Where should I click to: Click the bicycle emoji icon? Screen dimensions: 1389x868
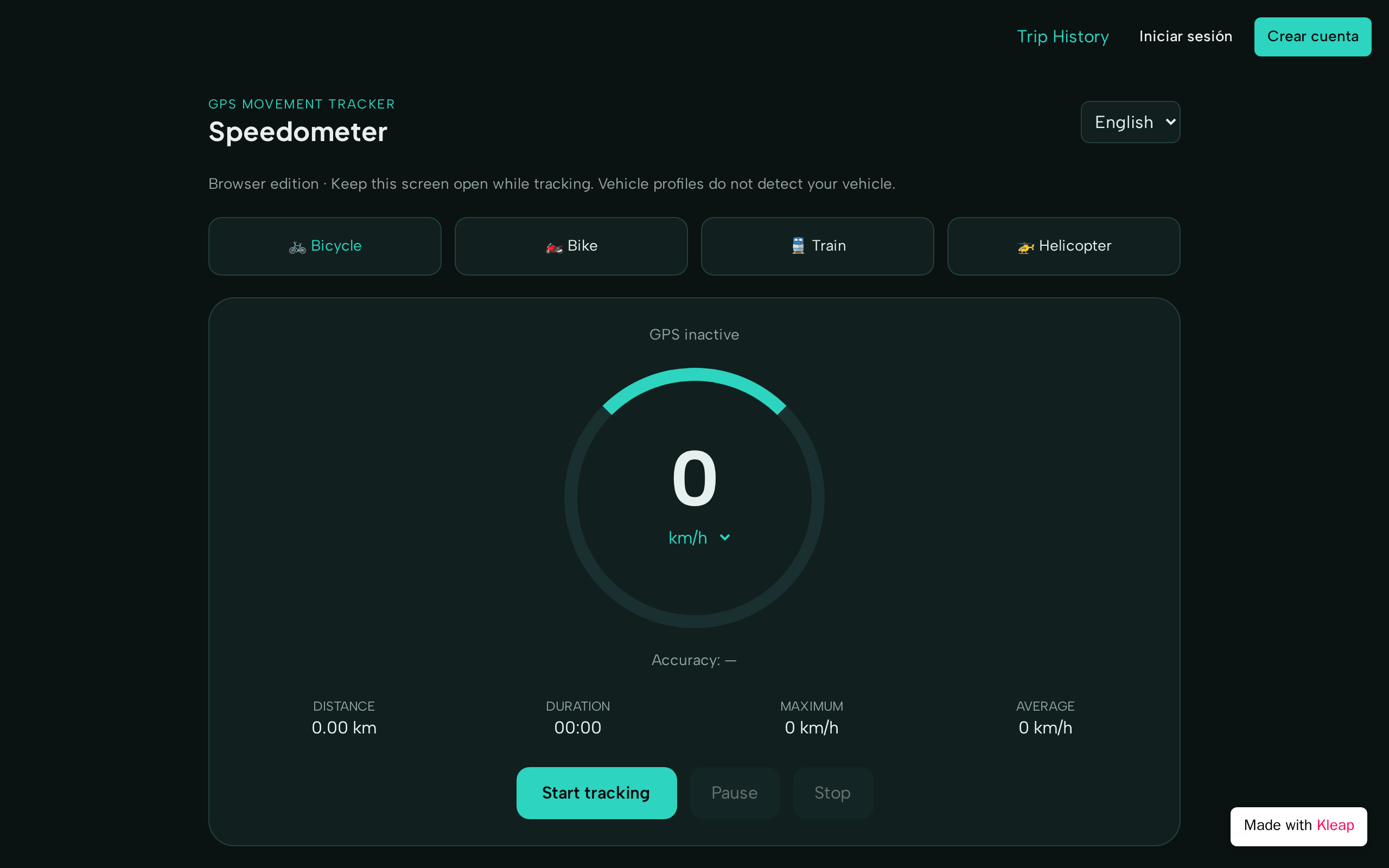(x=297, y=247)
